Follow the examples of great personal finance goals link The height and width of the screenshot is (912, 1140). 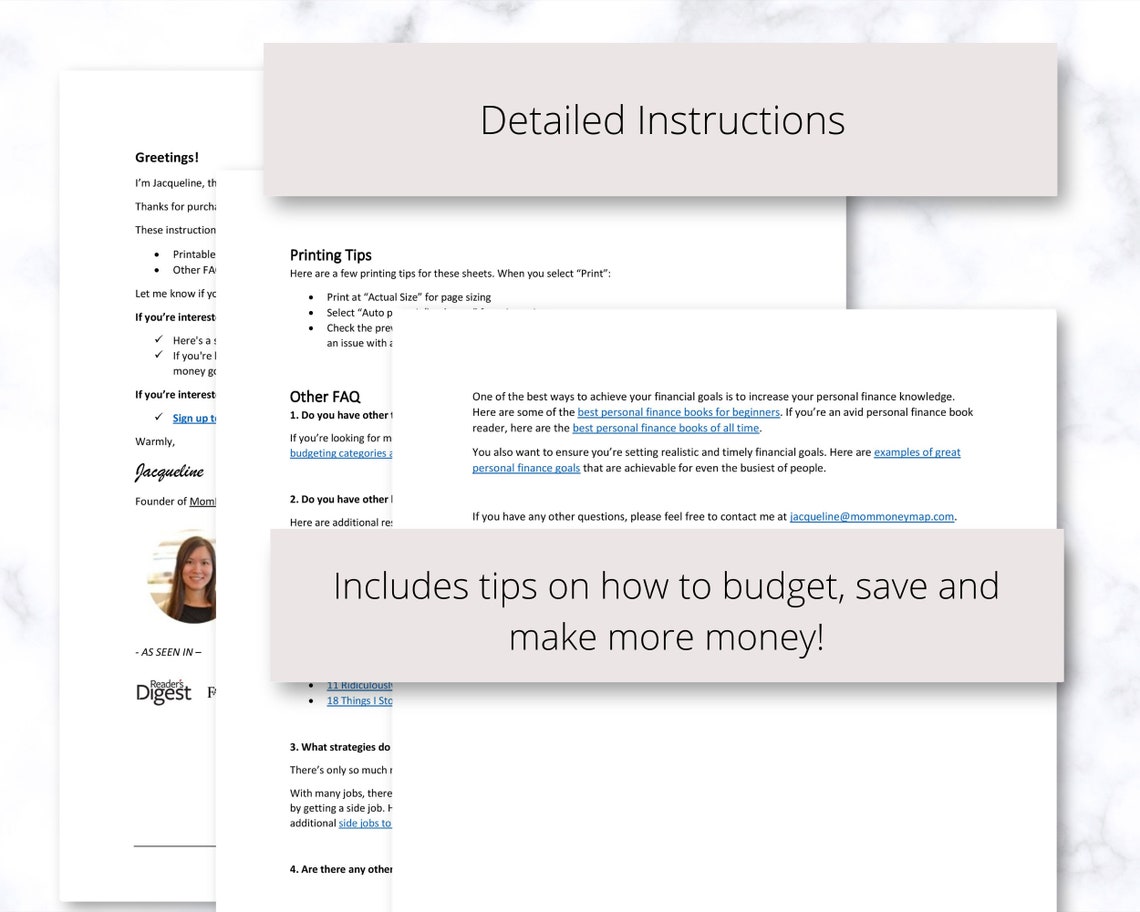pos(716,460)
